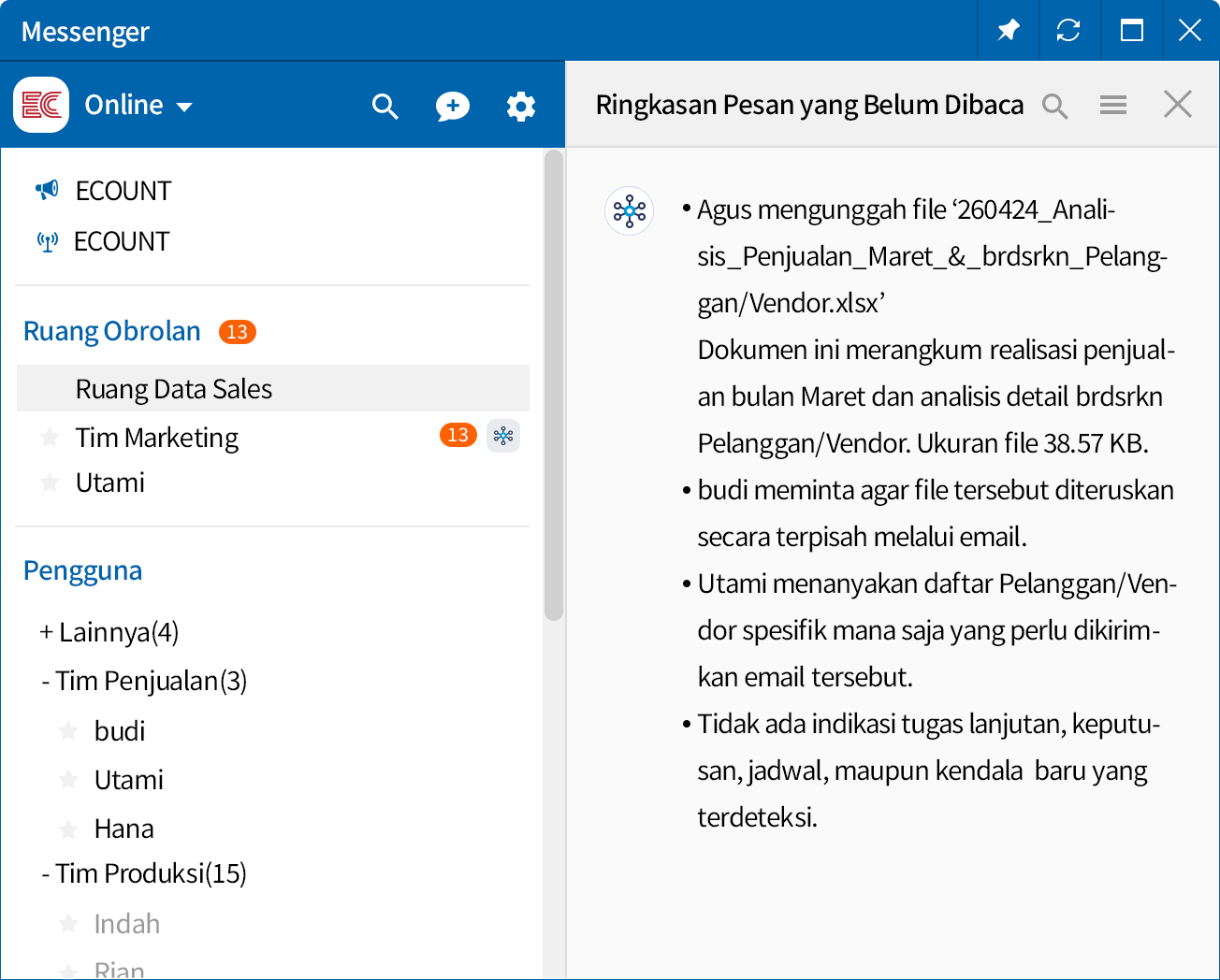
Task: Click the 13 unread badge on Tim Marketing
Action: click(x=457, y=435)
